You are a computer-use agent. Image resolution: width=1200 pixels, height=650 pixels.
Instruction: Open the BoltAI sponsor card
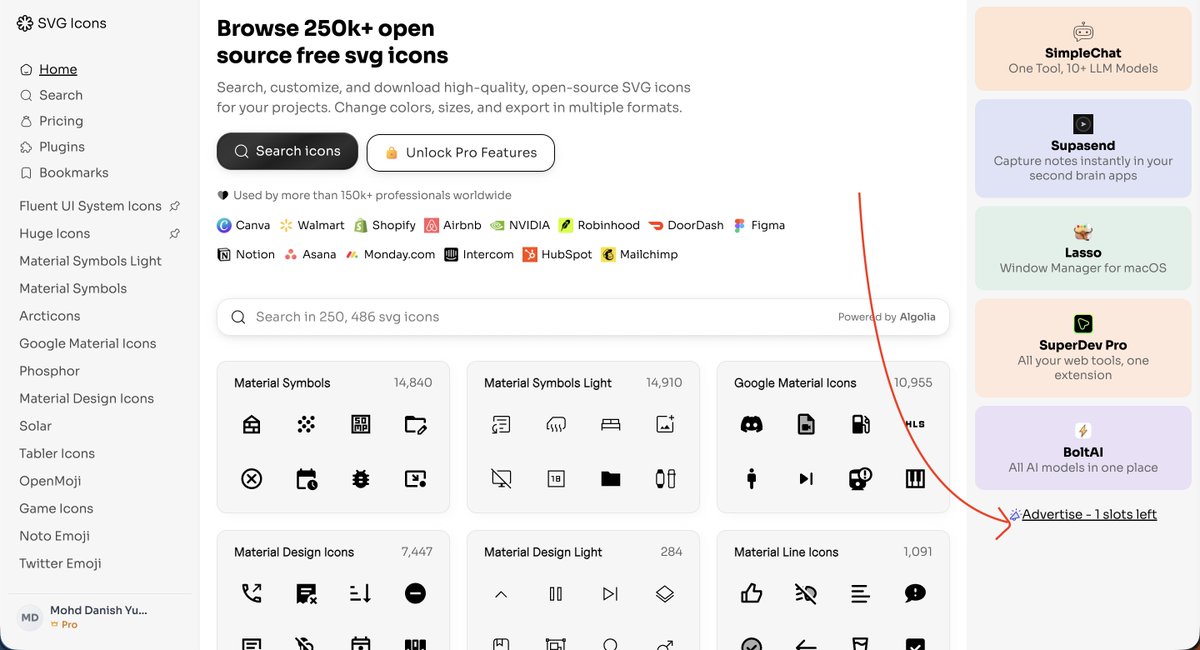[x=1083, y=447]
